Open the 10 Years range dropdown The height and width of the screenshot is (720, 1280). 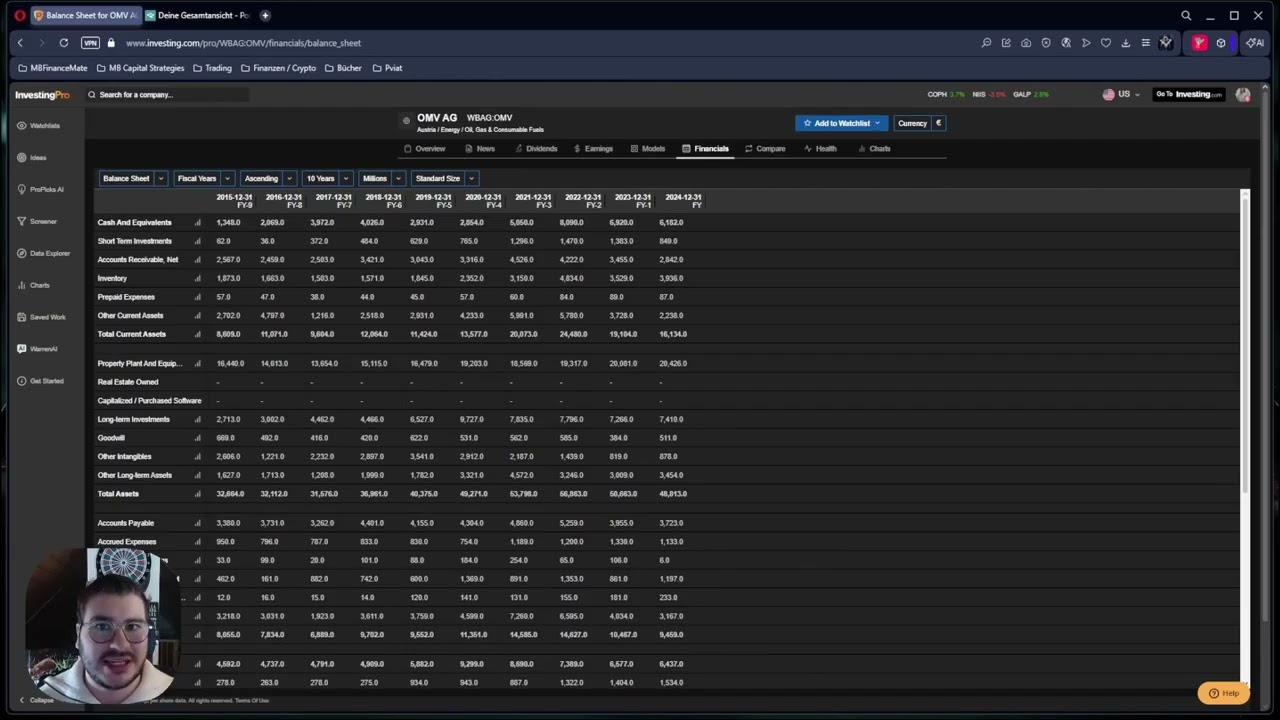pyautogui.click(x=327, y=179)
